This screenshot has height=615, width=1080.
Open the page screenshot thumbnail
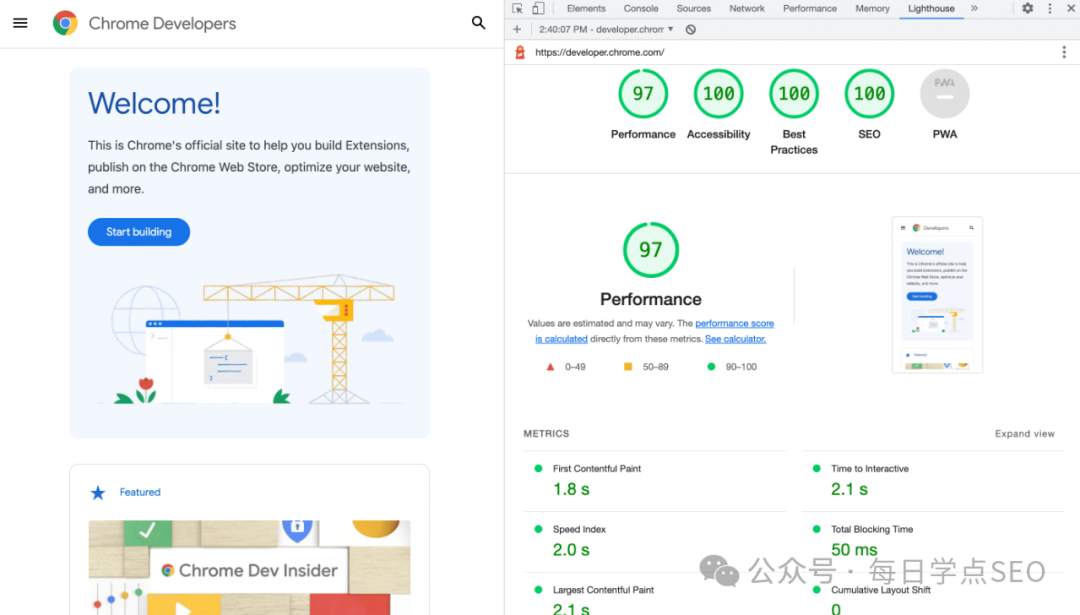pyautogui.click(x=937, y=295)
